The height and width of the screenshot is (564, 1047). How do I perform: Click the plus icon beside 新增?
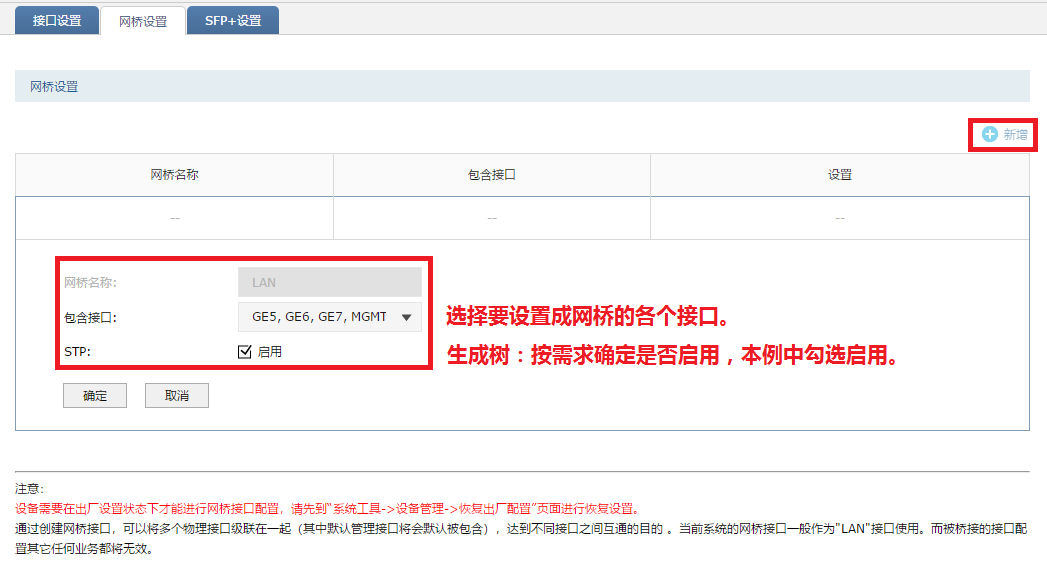(x=990, y=134)
